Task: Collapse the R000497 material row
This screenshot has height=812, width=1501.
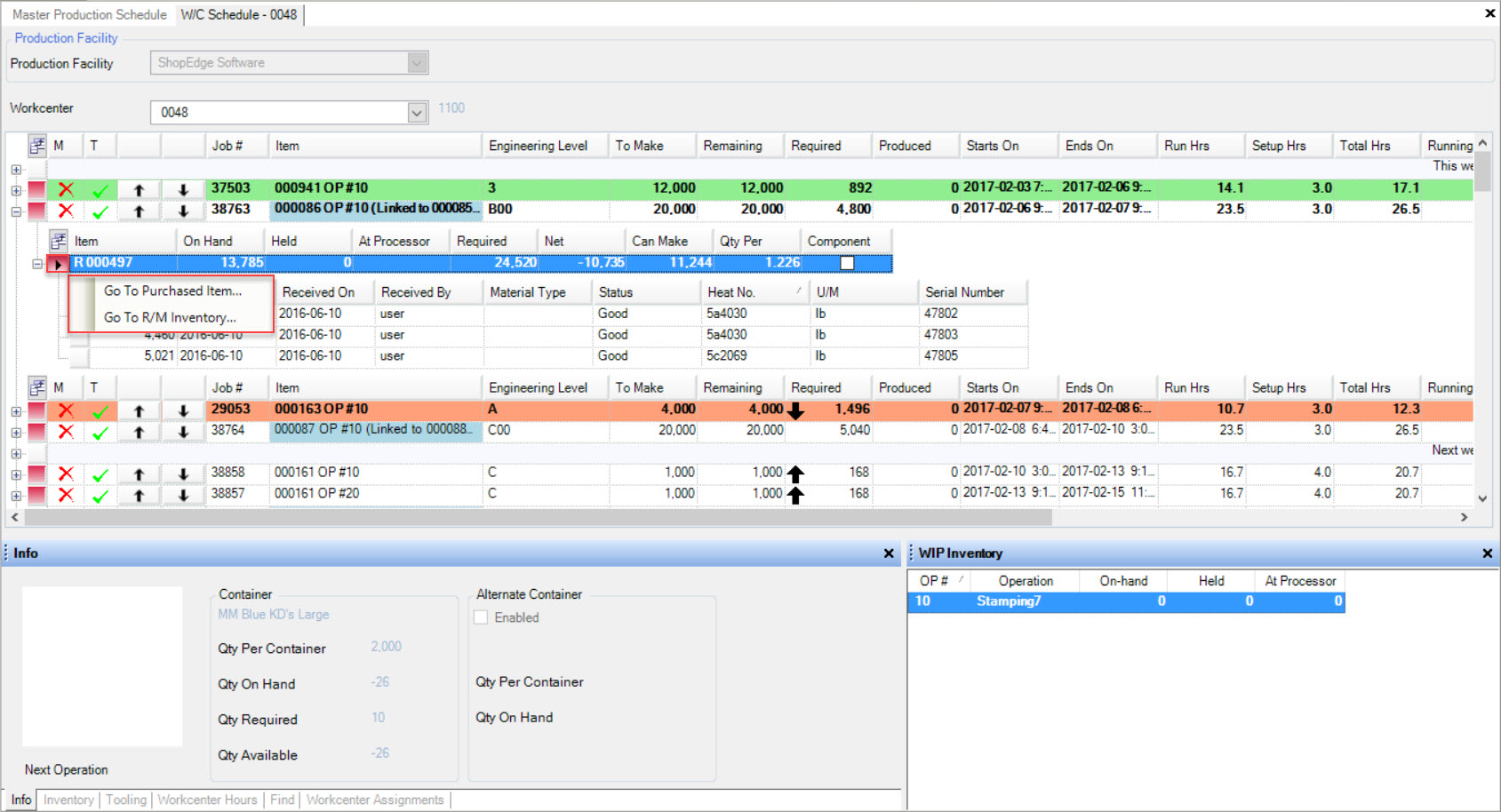Action: pos(37,264)
